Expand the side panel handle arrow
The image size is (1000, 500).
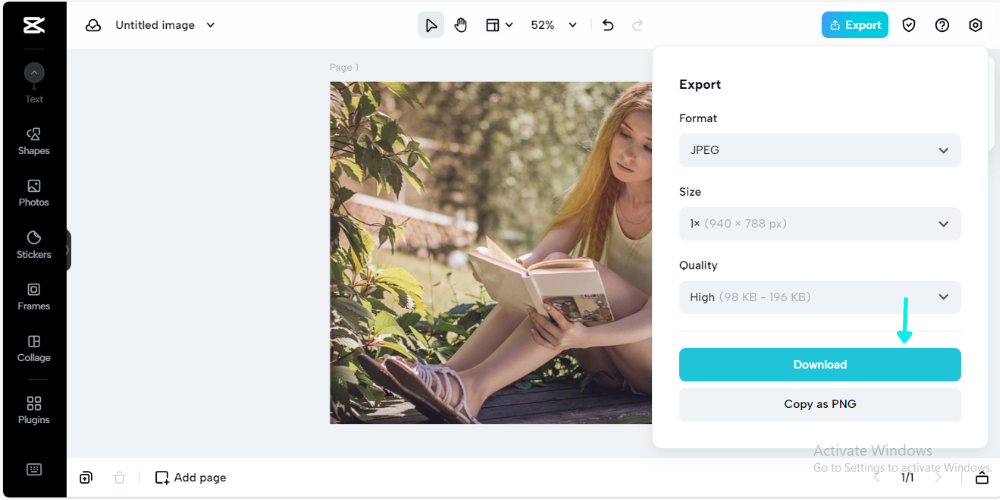(68, 250)
